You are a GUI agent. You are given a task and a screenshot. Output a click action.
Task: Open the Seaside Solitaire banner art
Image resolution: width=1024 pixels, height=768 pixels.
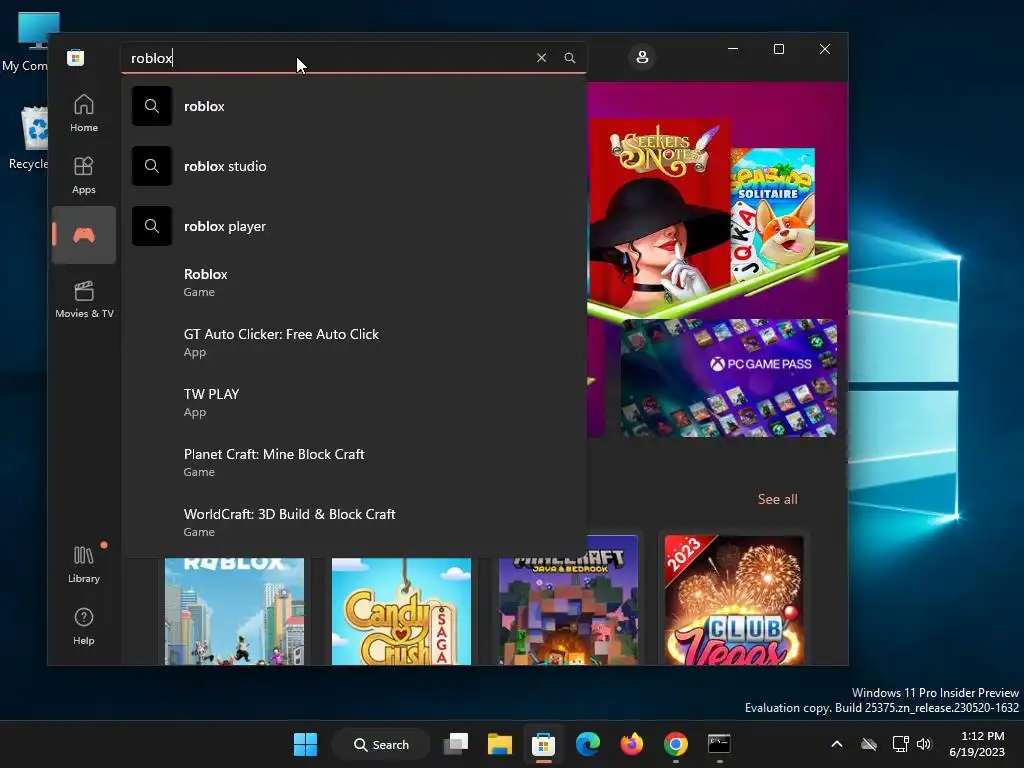tap(773, 214)
